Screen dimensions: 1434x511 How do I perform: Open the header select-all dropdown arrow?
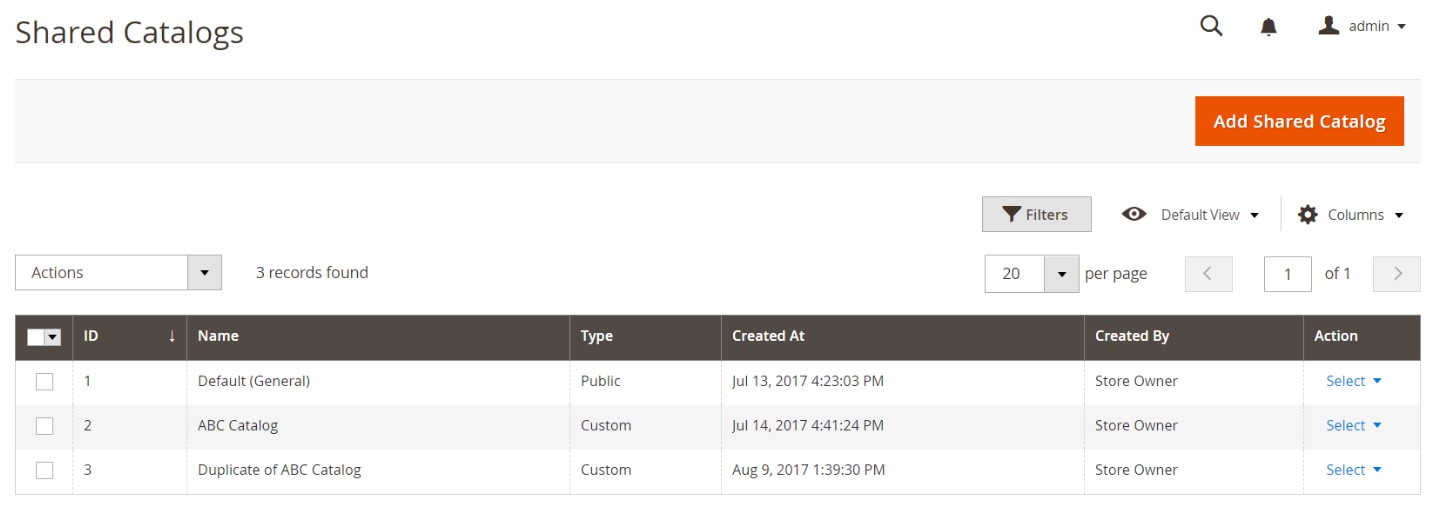(x=53, y=337)
